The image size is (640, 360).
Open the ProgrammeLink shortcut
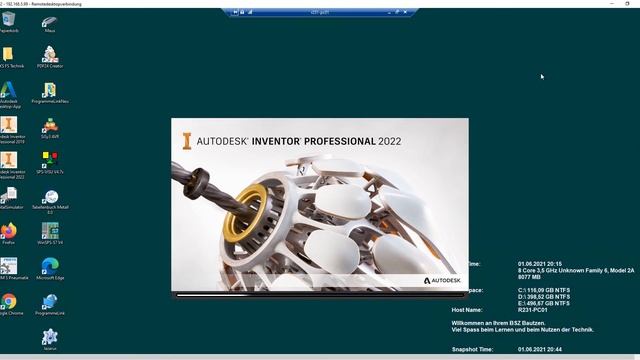pyautogui.click(x=50, y=302)
